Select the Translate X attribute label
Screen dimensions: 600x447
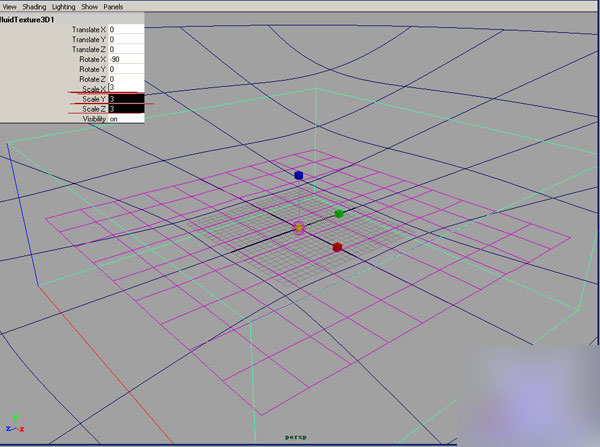[x=89, y=29]
